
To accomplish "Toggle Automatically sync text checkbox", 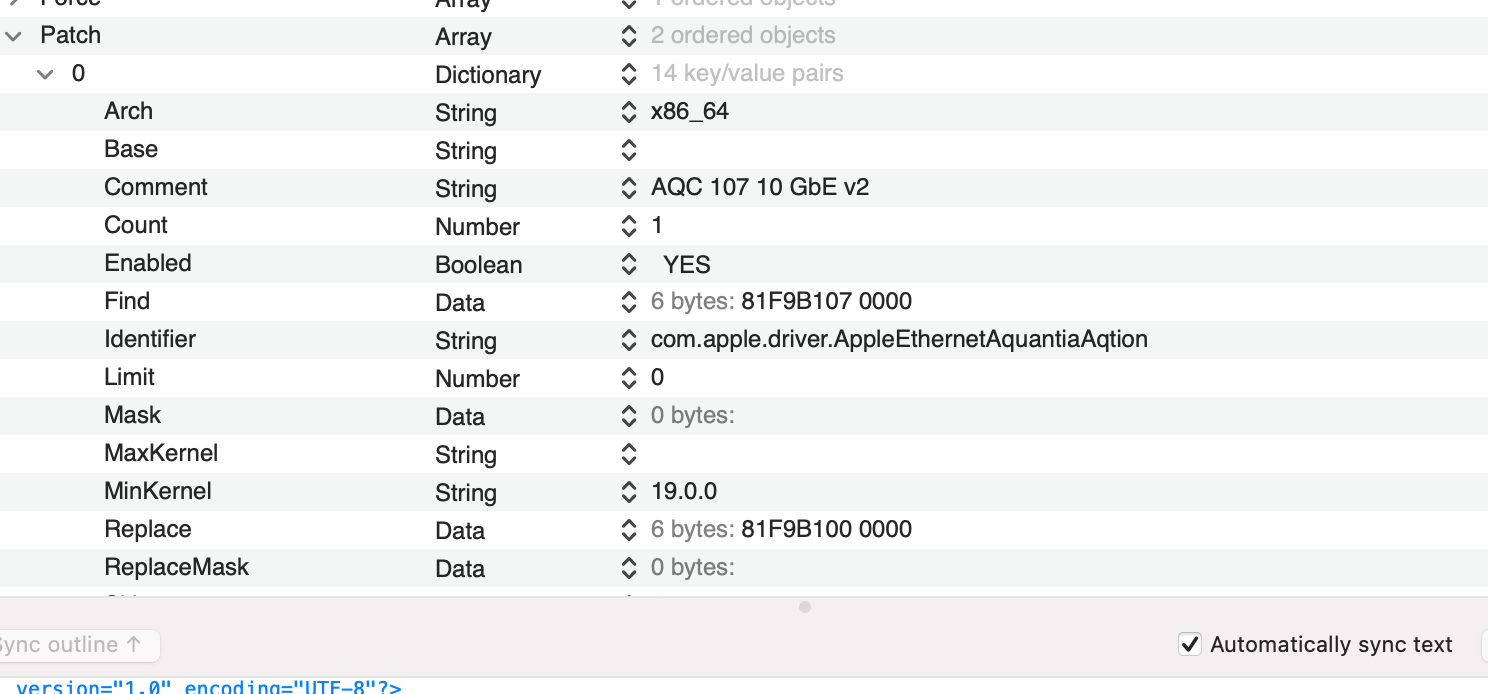I will point(1189,645).
